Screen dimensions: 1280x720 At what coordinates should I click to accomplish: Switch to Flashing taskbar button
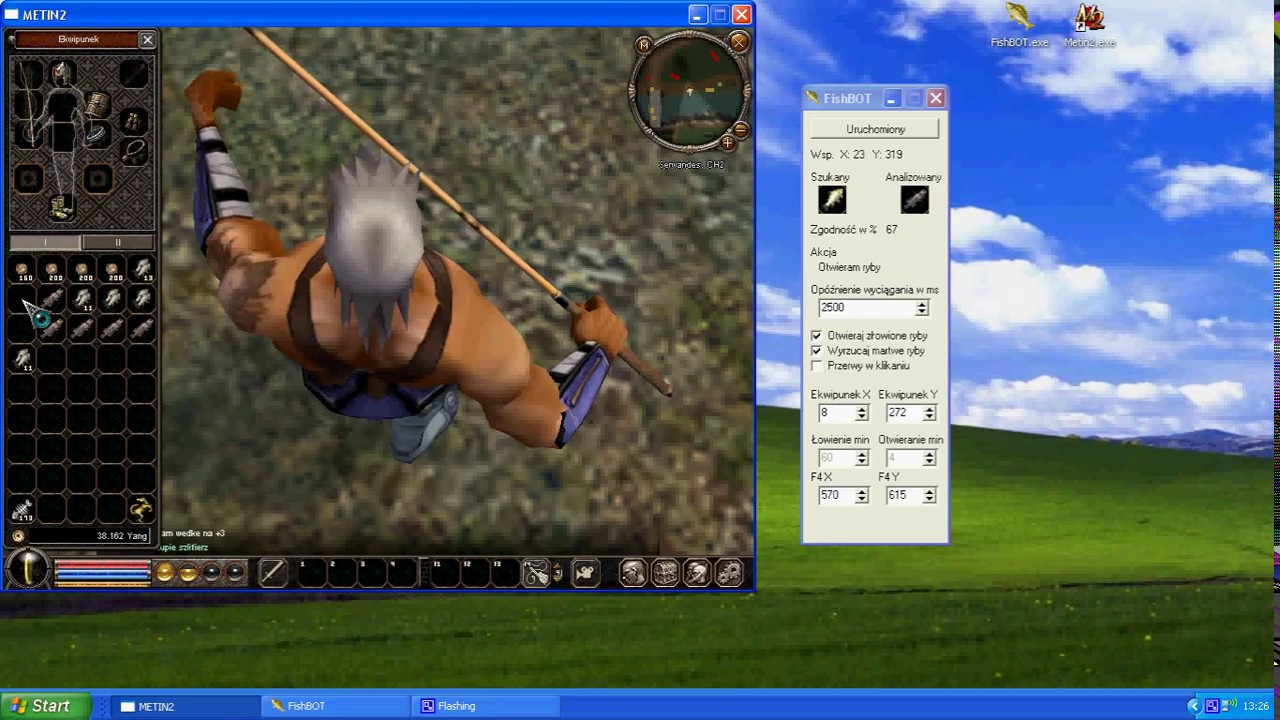485,706
